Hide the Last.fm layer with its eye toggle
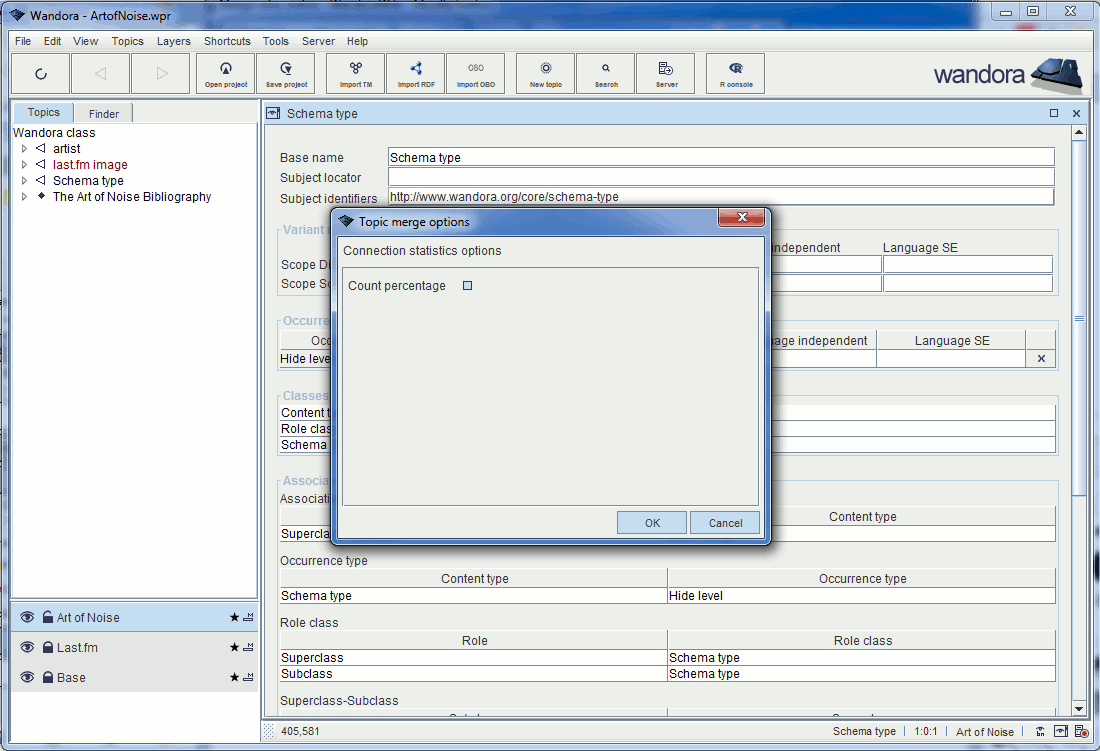 click(x=27, y=647)
